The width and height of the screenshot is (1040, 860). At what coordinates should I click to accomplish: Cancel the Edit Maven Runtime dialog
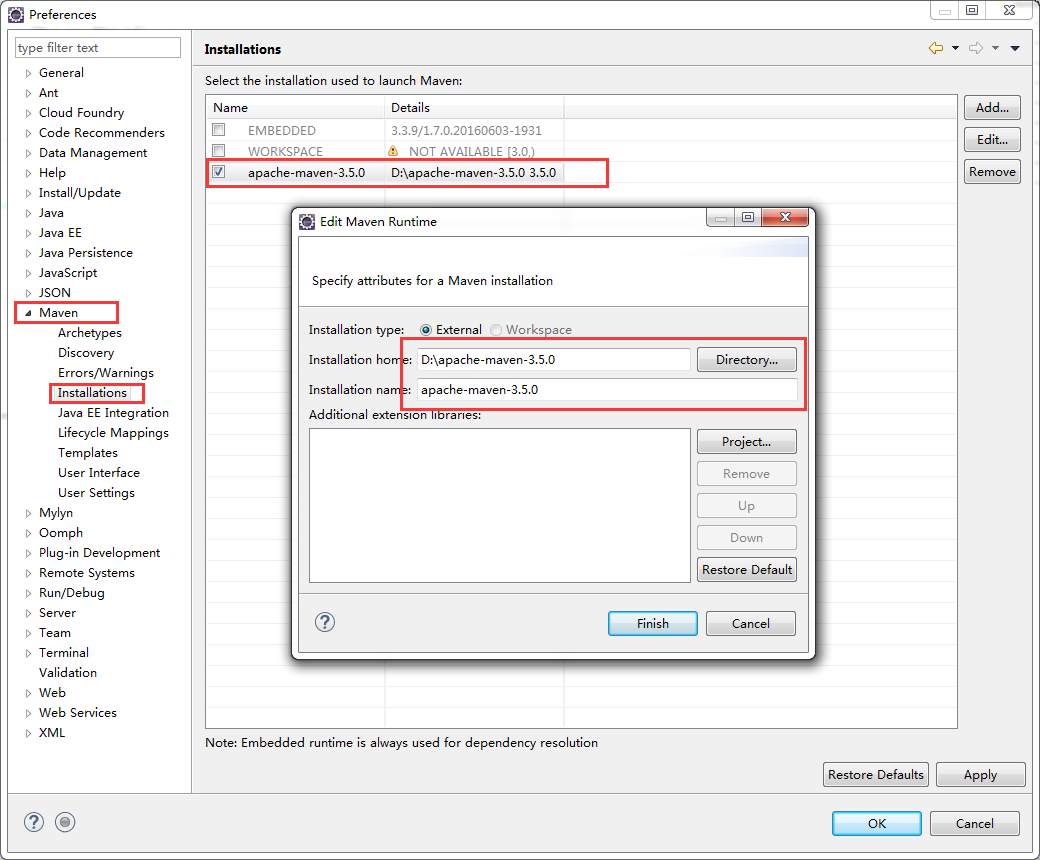[751, 623]
